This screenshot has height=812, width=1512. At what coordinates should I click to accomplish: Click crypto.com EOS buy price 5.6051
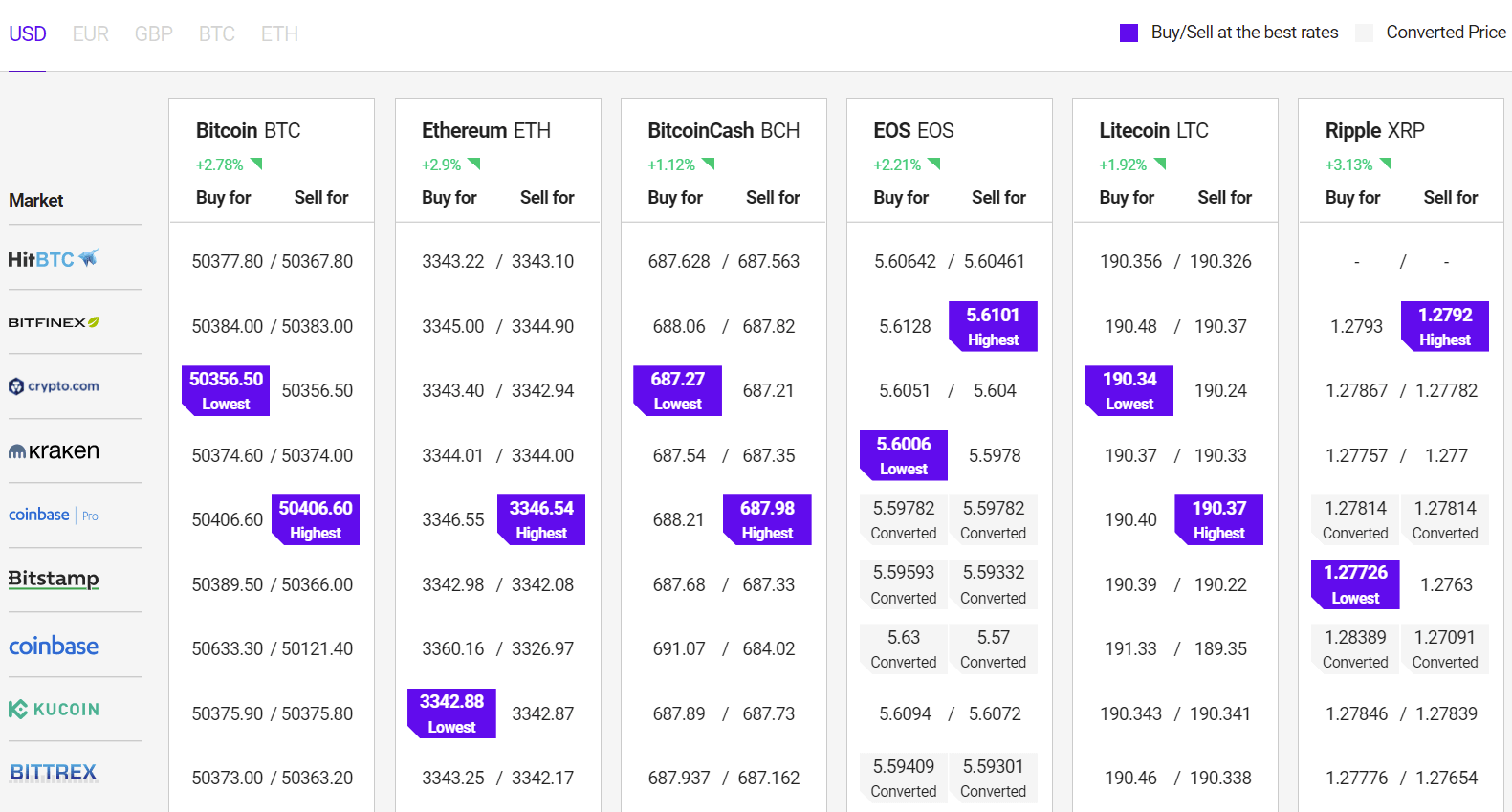905,391
